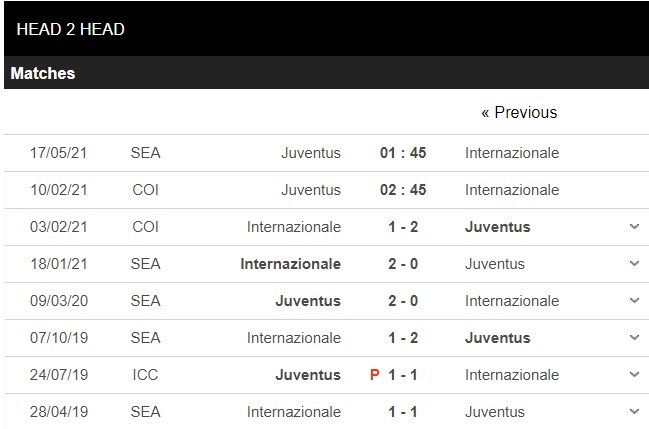Open the 1 - 1 score on 28/04/19
649x429 pixels.
click(403, 412)
